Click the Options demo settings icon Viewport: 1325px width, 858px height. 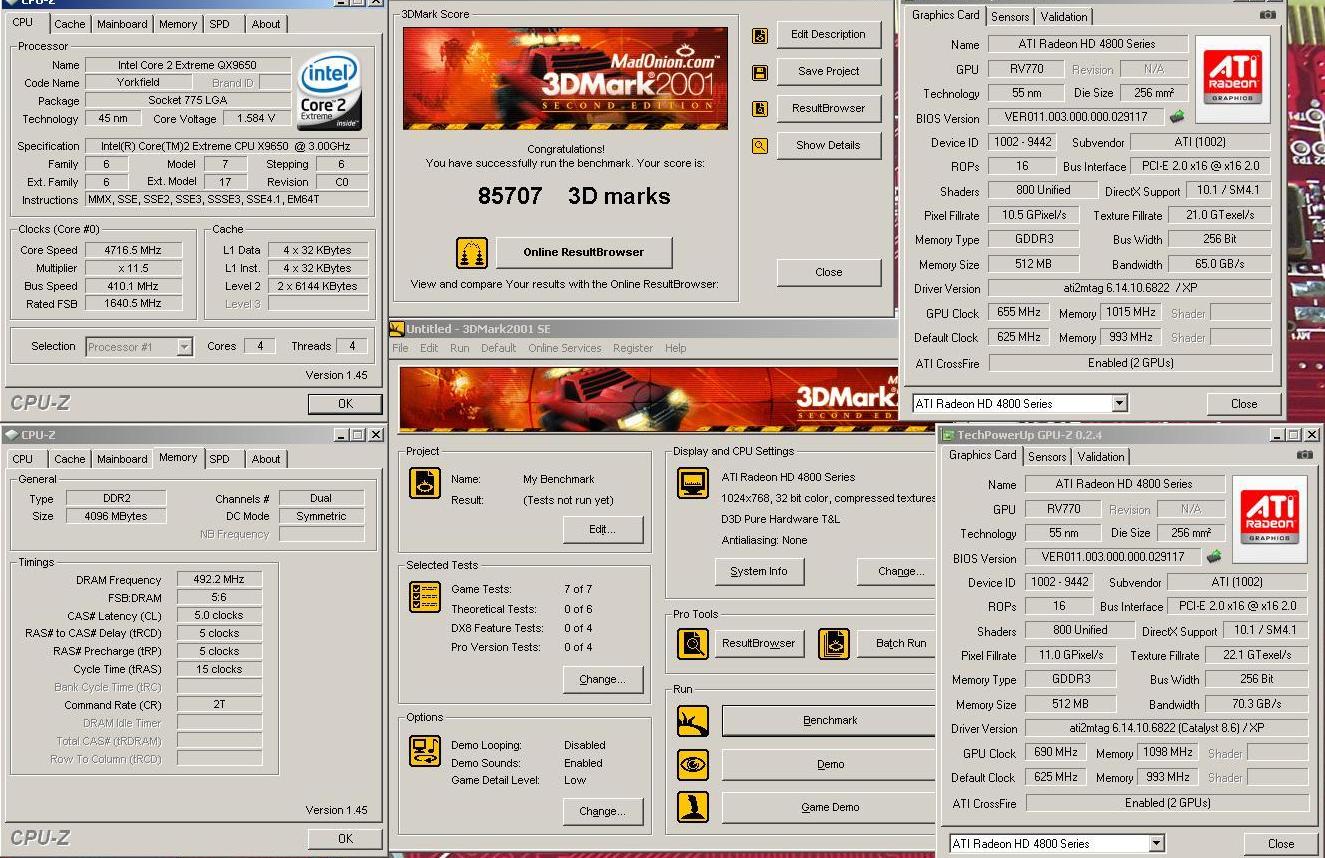coord(425,751)
